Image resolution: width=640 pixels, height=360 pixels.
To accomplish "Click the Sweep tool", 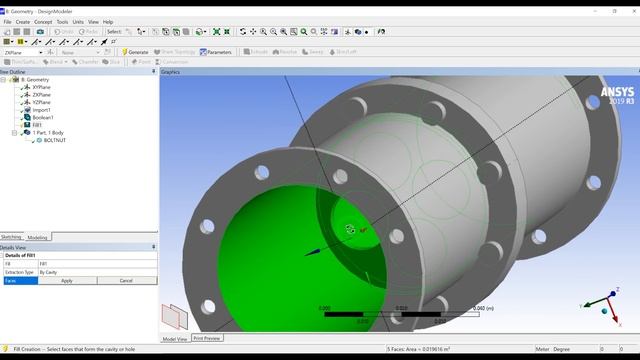I will [x=313, y=52].
